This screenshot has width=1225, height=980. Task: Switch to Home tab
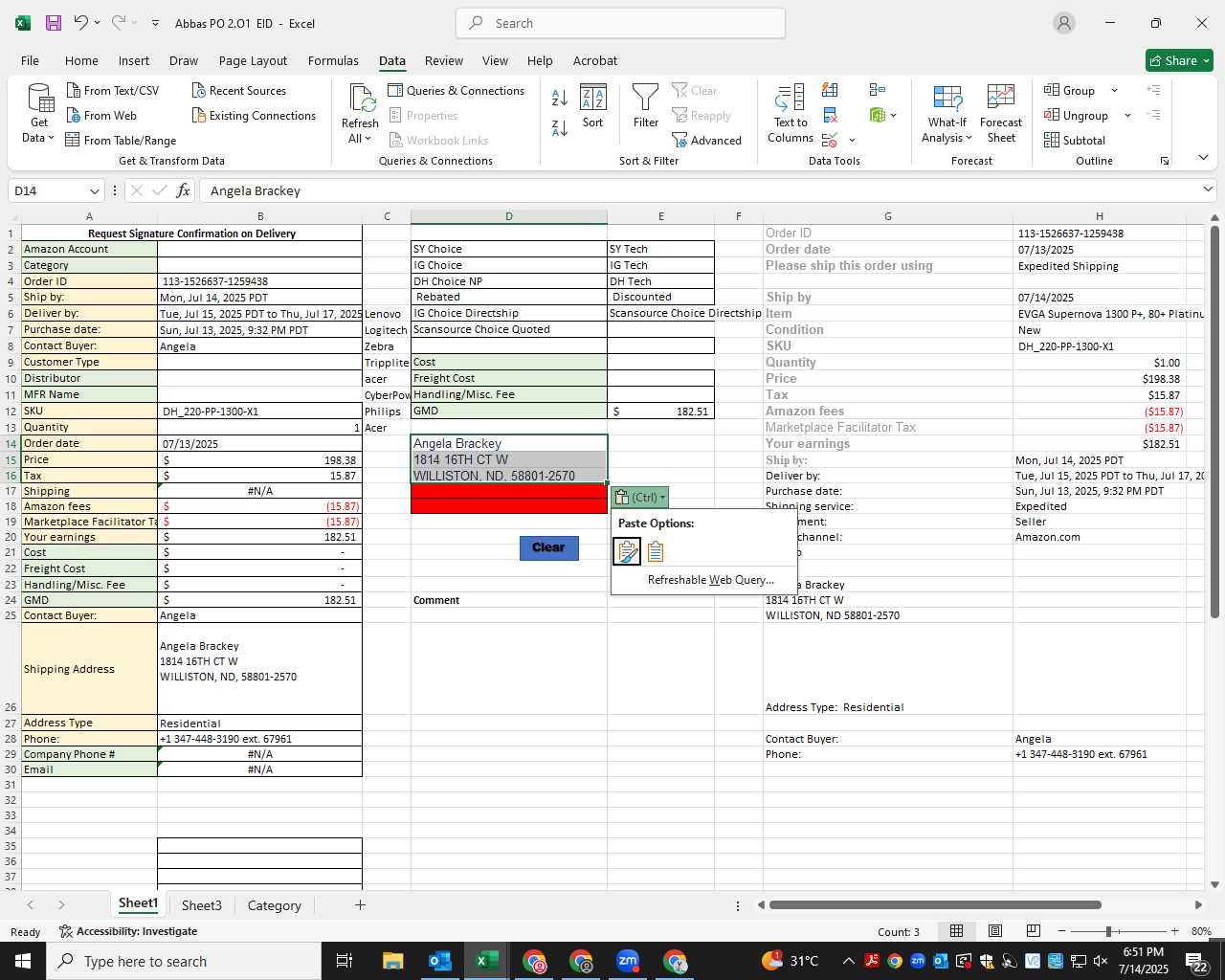[81, 60]
